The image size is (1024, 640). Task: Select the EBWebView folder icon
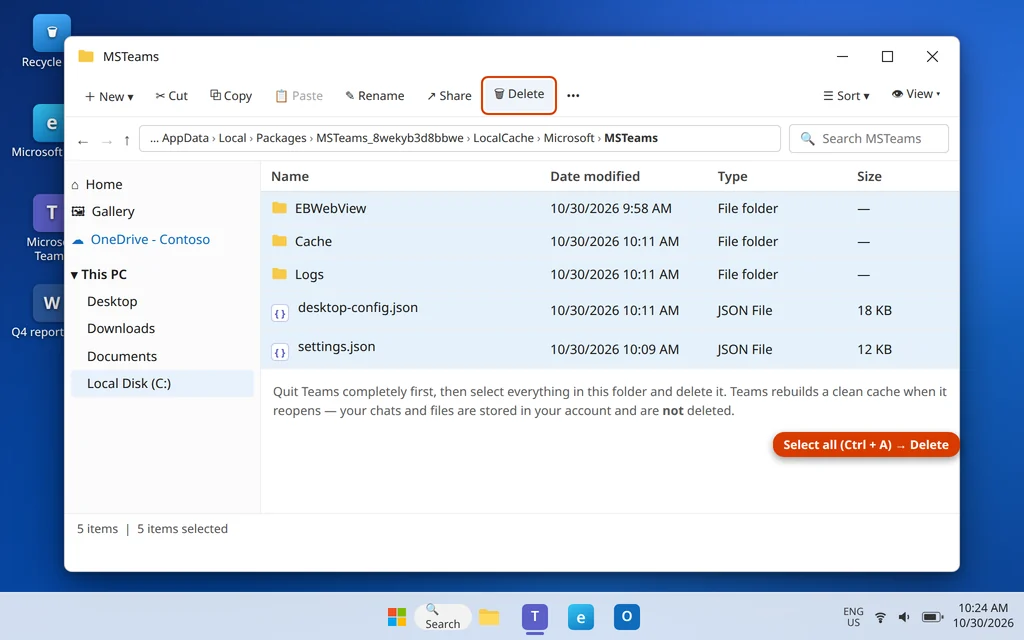(x=280, y=208)
